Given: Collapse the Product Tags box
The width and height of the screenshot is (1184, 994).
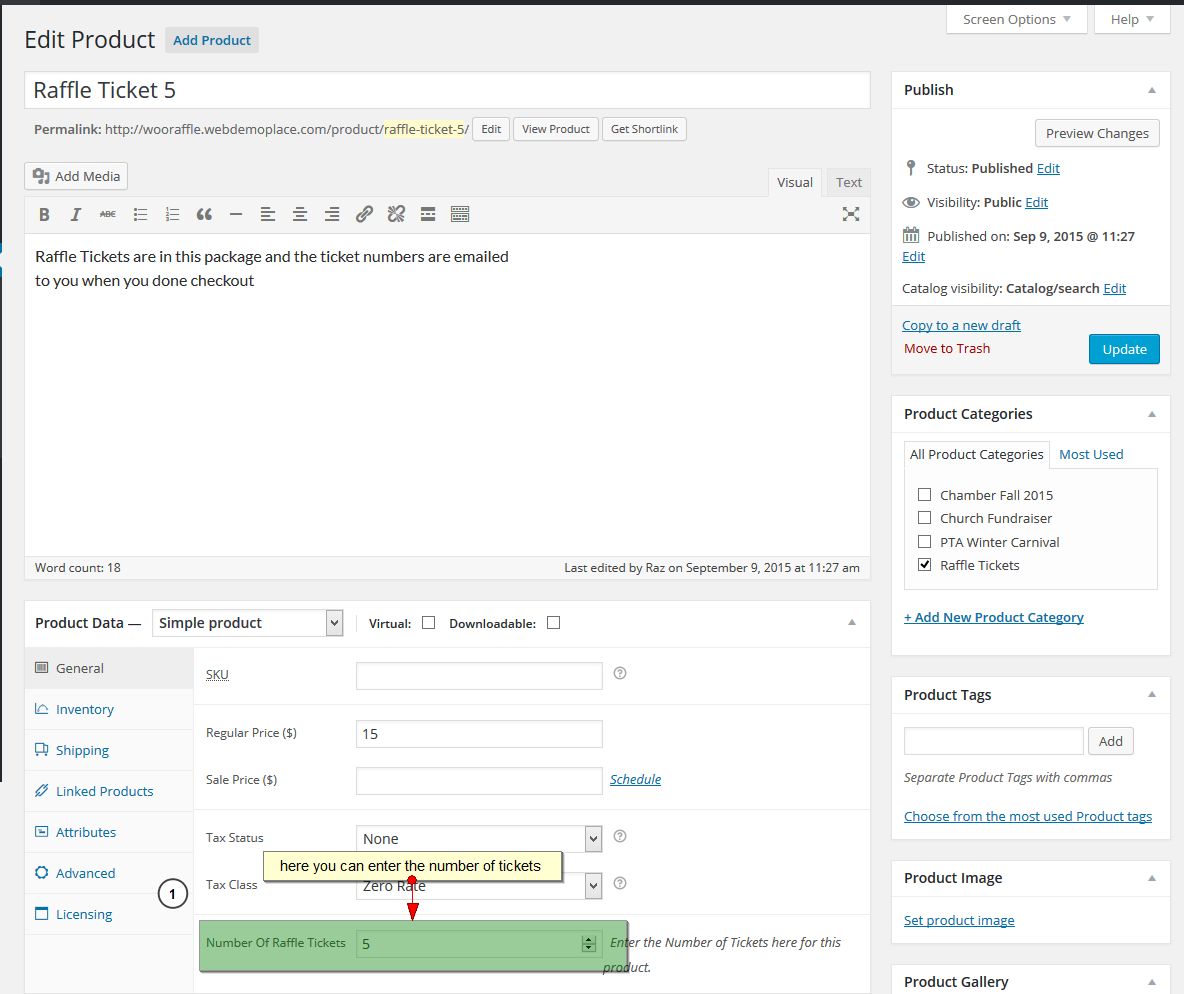Looking at the screenshot, I should (x=1152, y=695).
